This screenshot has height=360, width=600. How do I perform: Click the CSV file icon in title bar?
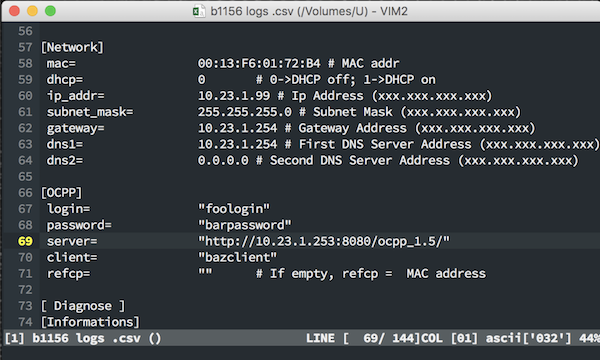click(199, 11)
